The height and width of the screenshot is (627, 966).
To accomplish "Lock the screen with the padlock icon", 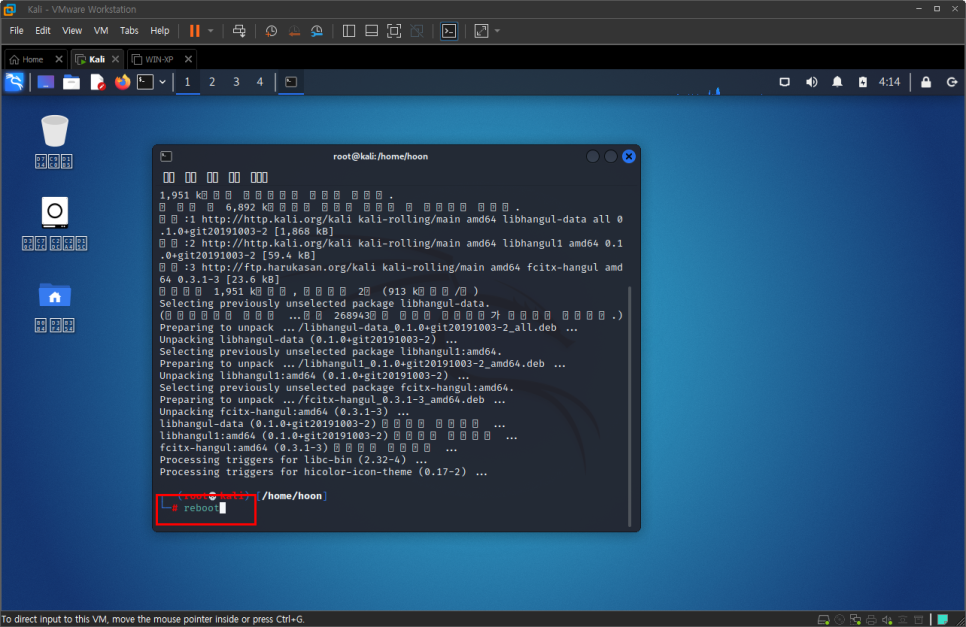I will pyautogui.click(x=926, y=82).
